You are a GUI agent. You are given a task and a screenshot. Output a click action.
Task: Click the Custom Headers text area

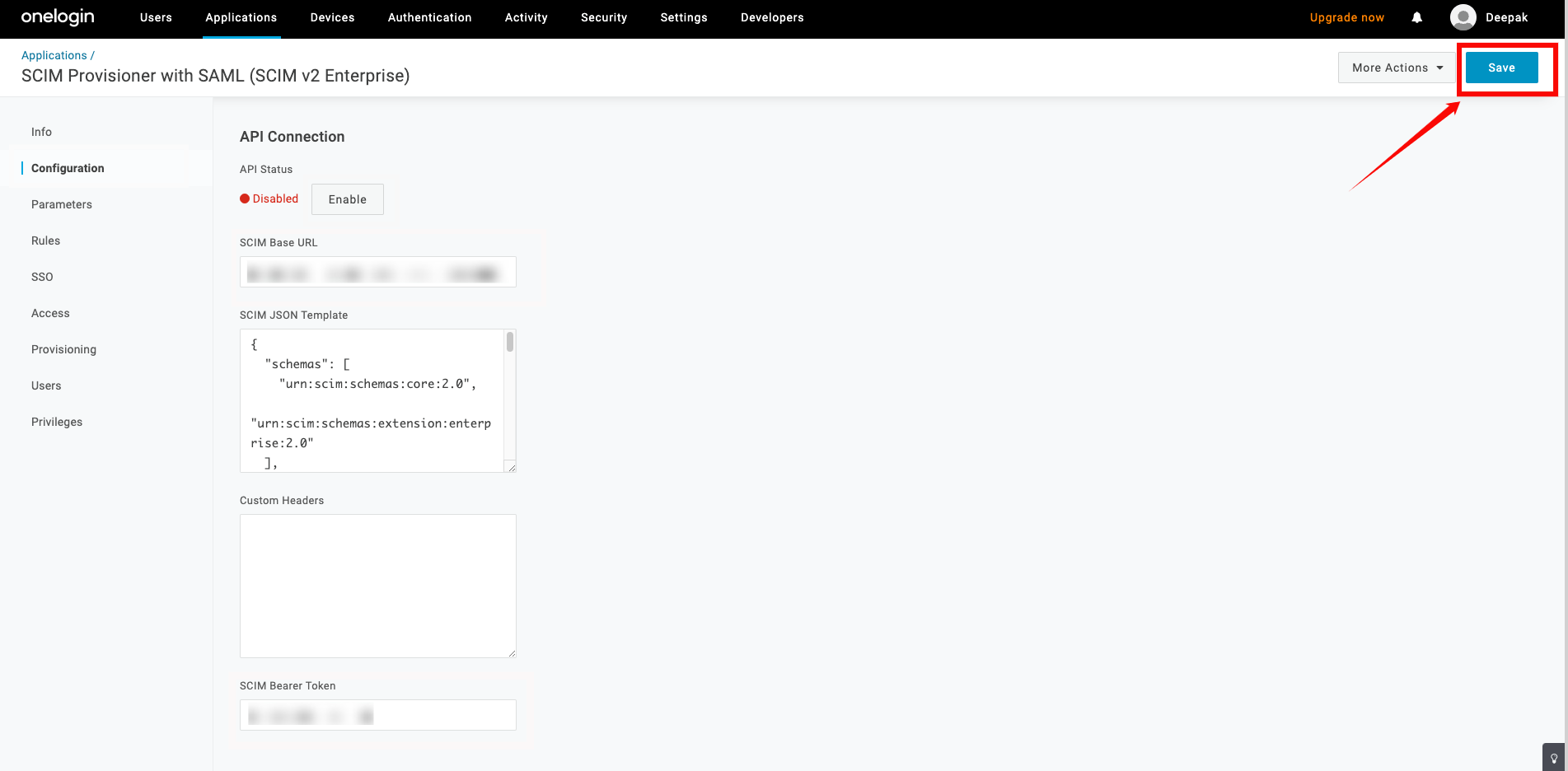pyautogui.click(x=378, y=586)
